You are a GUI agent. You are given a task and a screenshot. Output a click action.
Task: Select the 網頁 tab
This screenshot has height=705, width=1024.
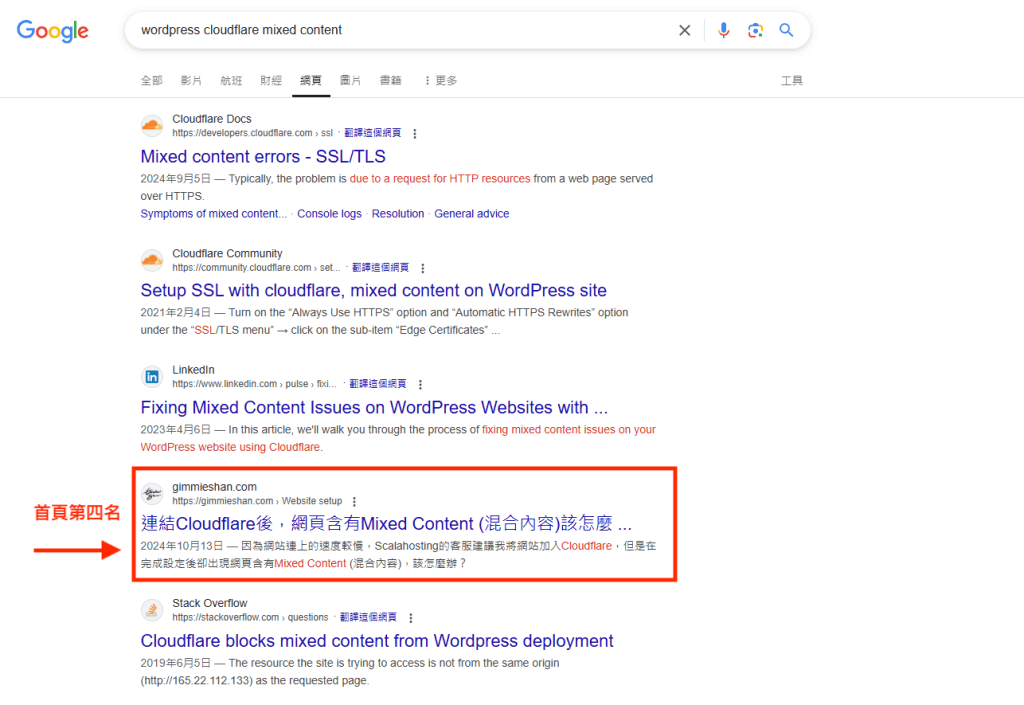(311, 80)
